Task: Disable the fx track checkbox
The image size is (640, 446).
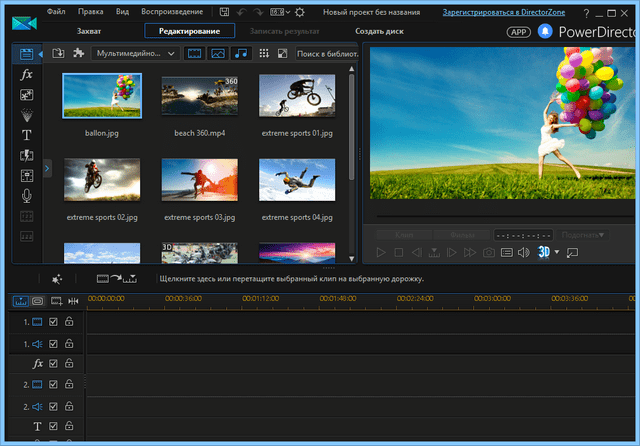Action: [x=54, y=364]
